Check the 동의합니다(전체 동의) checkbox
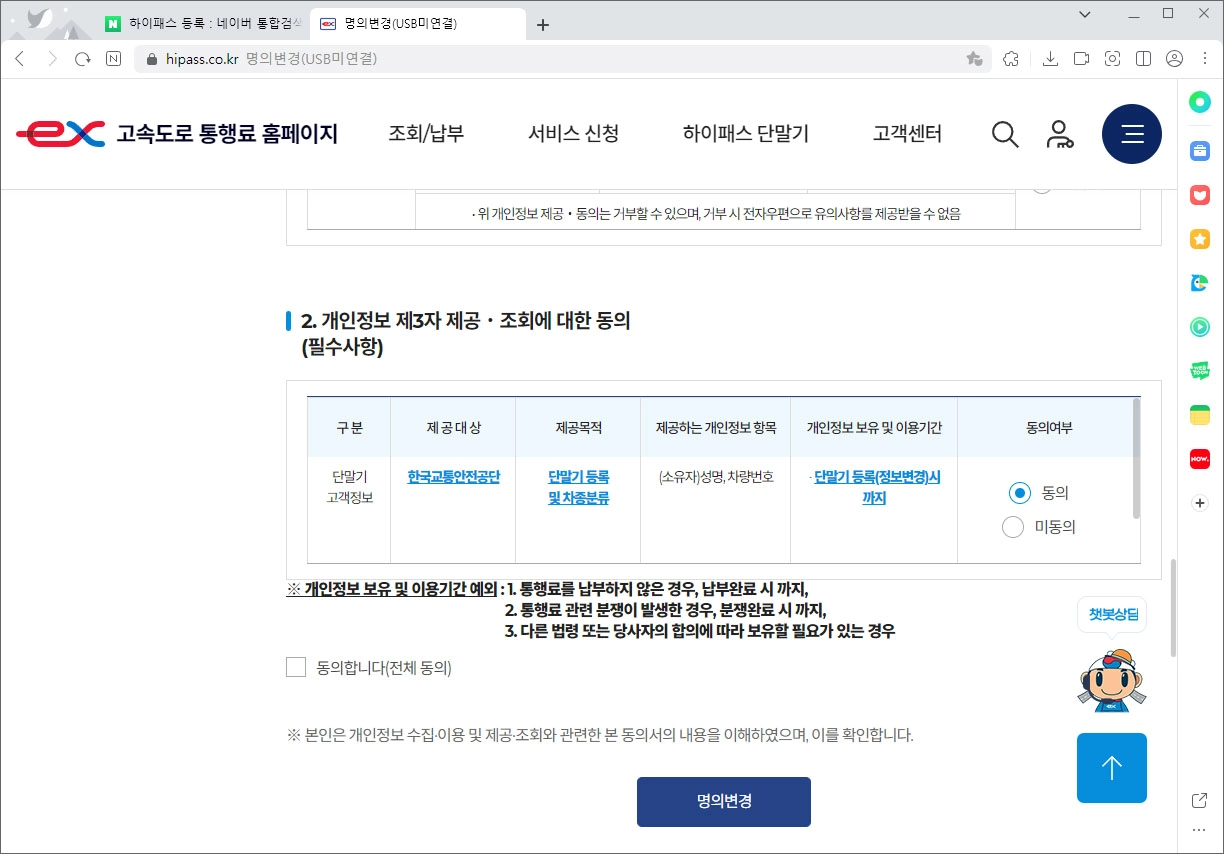 coord(296,667)
